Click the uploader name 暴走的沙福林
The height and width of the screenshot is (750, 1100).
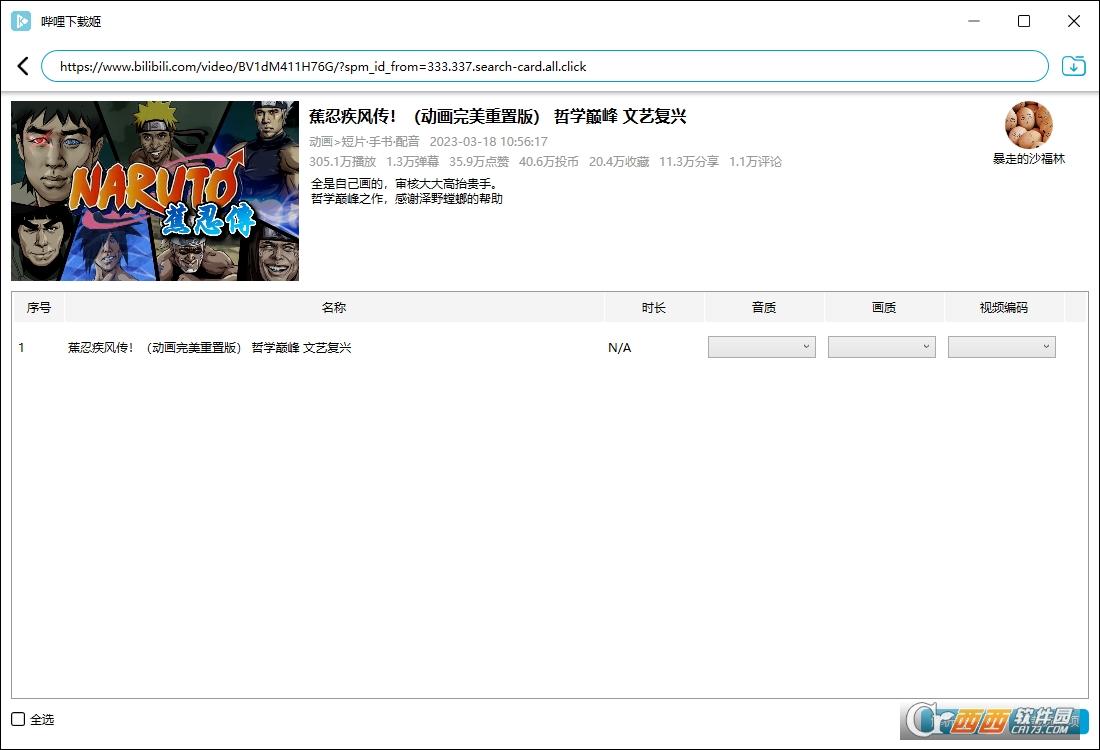(x=1028, y=159)
